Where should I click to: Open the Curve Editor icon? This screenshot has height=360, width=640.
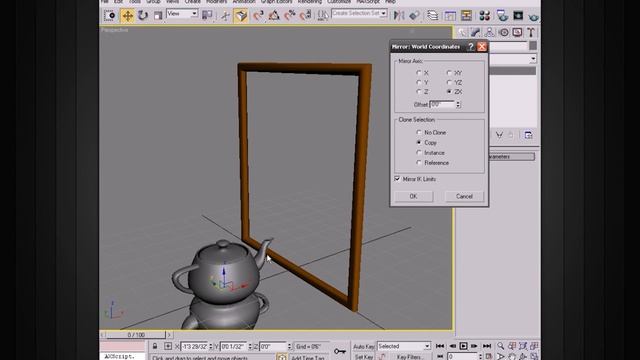[x=450, y=16]
